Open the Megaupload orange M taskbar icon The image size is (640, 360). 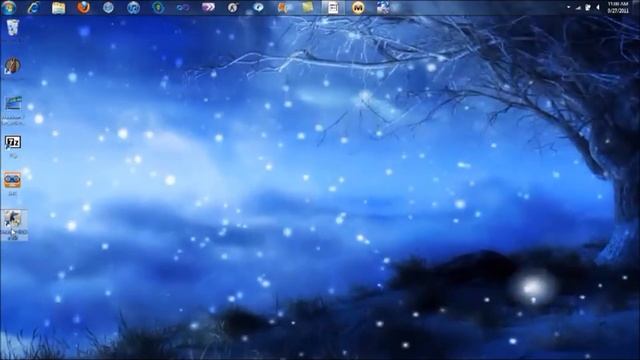point(358,7)
